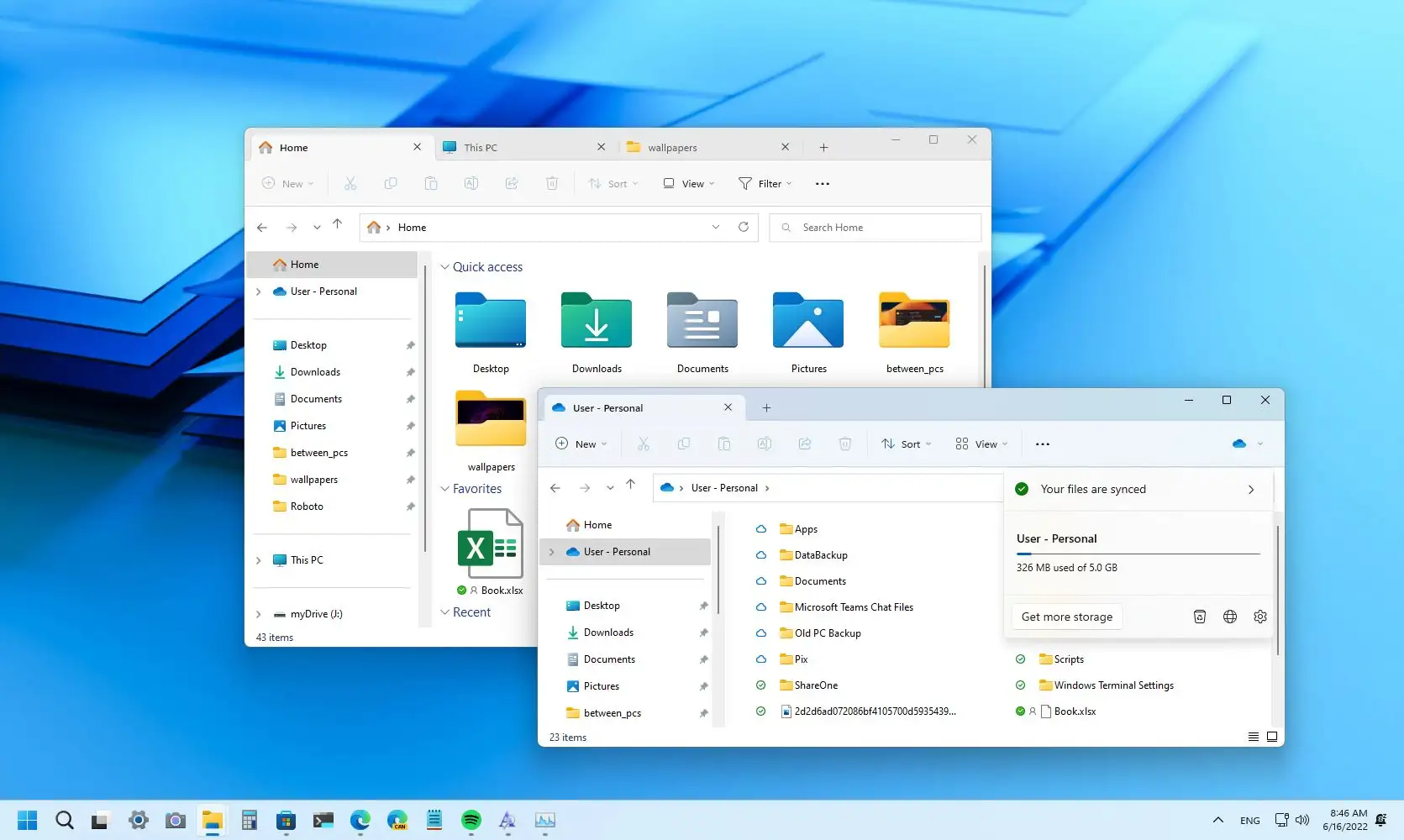Viewport: 1404px width, 840px height.
Task: Select the Cut icon in the Home window toolbar
Action: tap(350, 183)
